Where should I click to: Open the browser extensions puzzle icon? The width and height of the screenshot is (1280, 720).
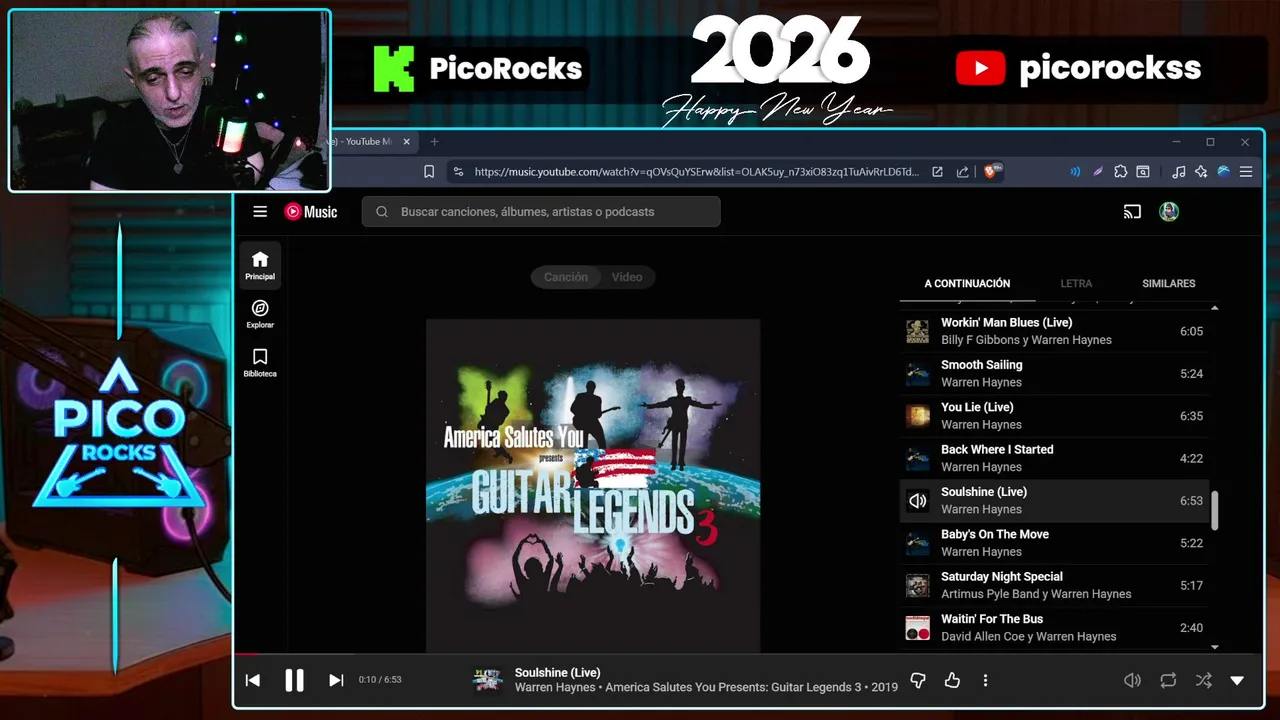[x=1120, y=172]
